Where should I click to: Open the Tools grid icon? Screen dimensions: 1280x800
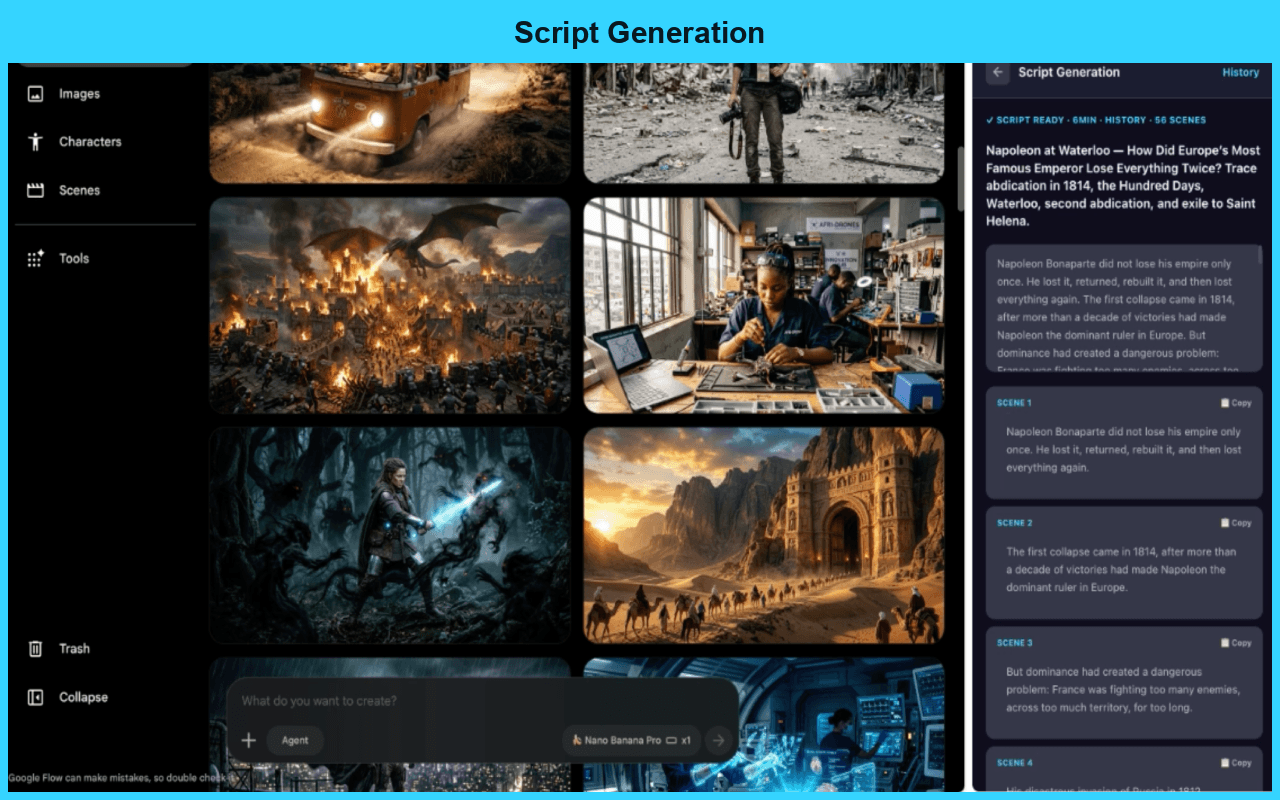pyautogui.click(x=35, y=258)
